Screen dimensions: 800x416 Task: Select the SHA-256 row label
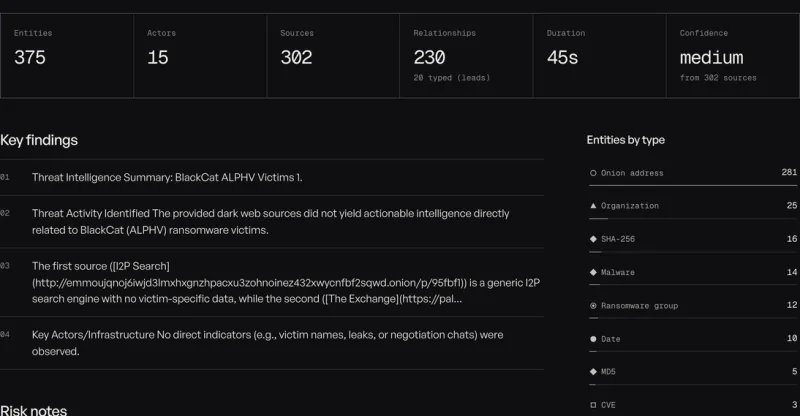click(618, 239)
